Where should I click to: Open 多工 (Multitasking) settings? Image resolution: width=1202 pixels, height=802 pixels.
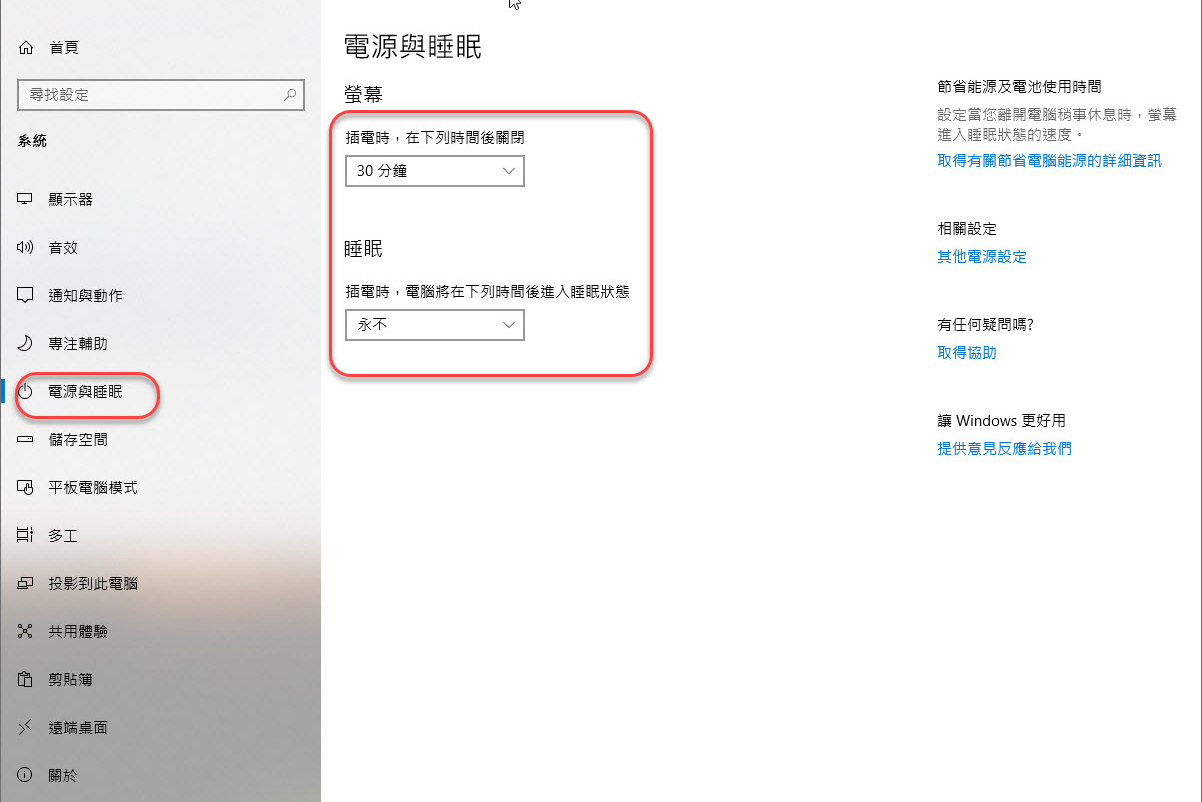coord(62,535)
